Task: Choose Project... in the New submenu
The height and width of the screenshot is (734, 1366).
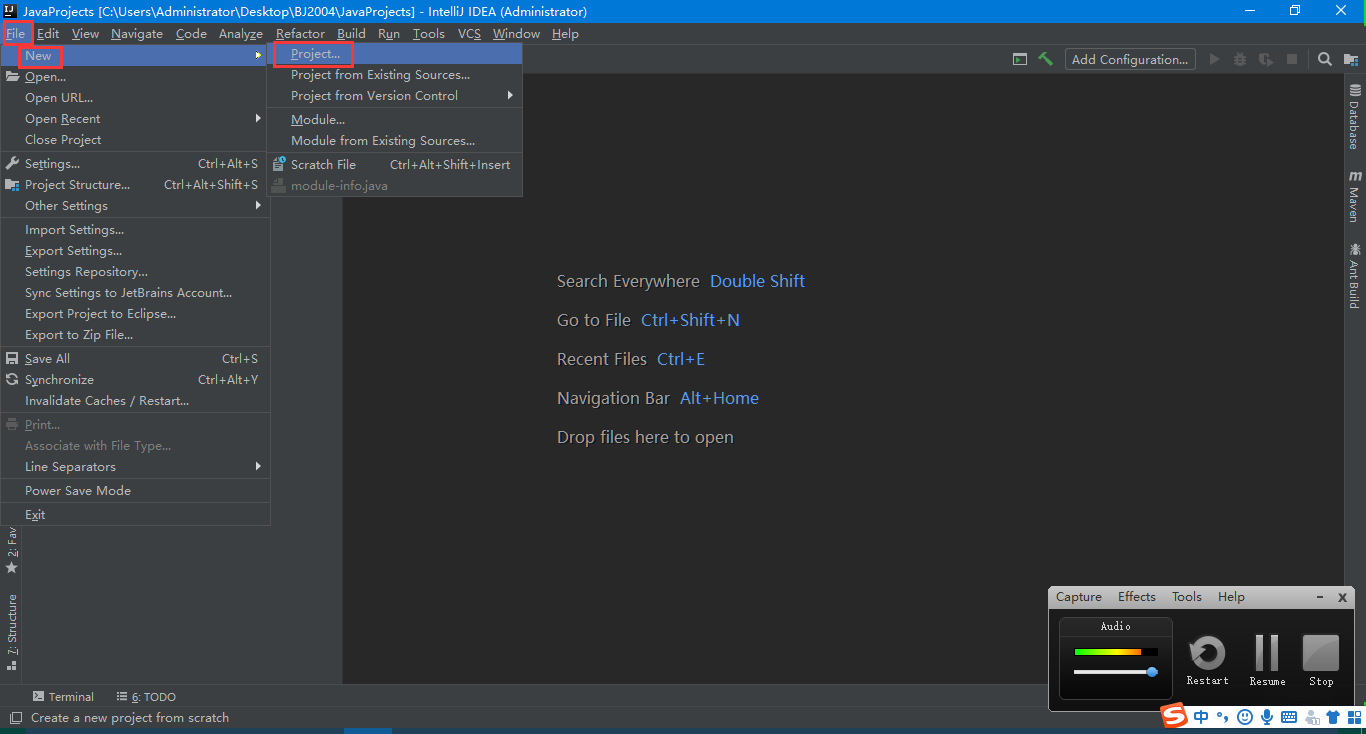Action: click(394, 54)
